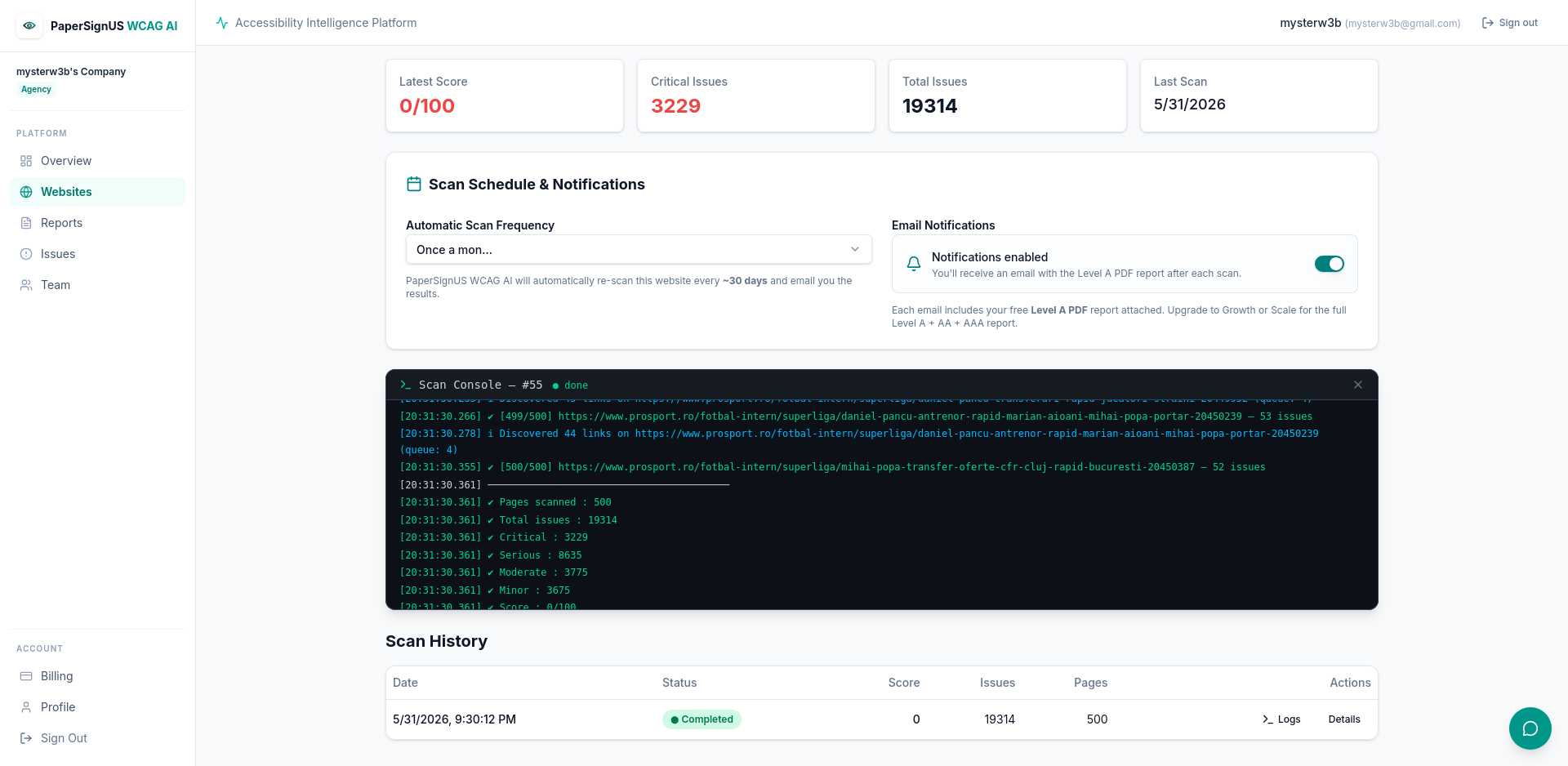This screenshot has width=1568, height=766.
Task: Click the Total Issues 19314 card
Action: click(x=1008, y=96)
